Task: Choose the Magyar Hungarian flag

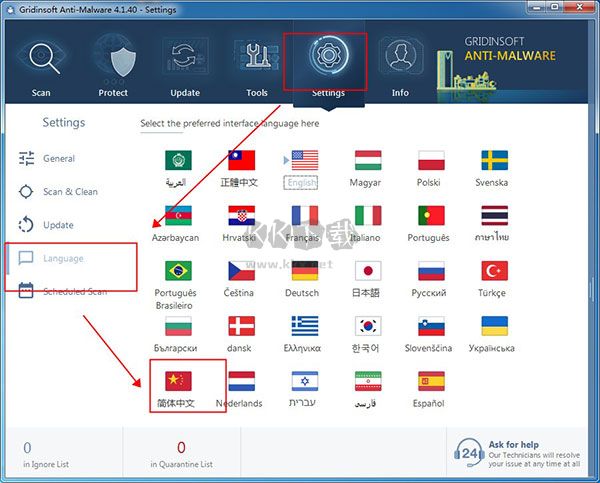Action: point(368,160)
